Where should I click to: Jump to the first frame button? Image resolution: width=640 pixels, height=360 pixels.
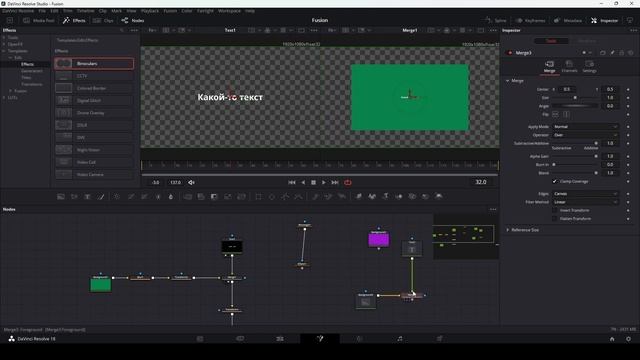tap(292, 182)
